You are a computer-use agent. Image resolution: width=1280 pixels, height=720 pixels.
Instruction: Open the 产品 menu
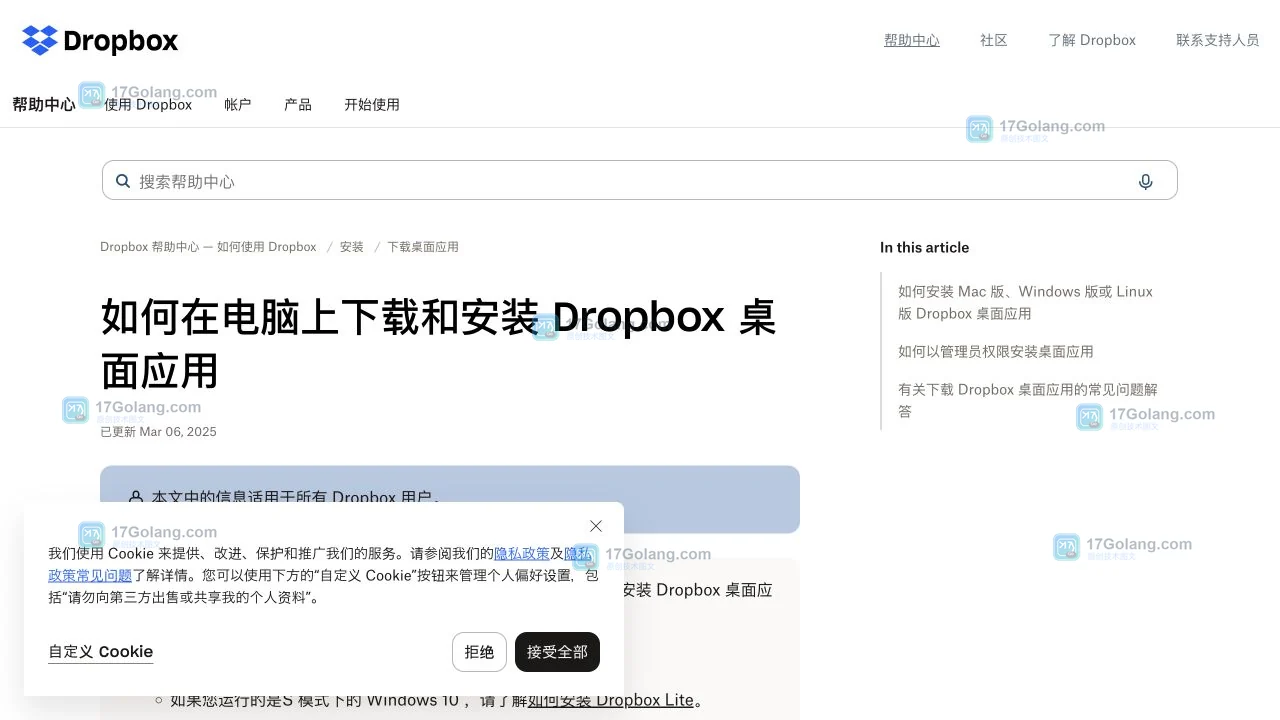point(298,104)
